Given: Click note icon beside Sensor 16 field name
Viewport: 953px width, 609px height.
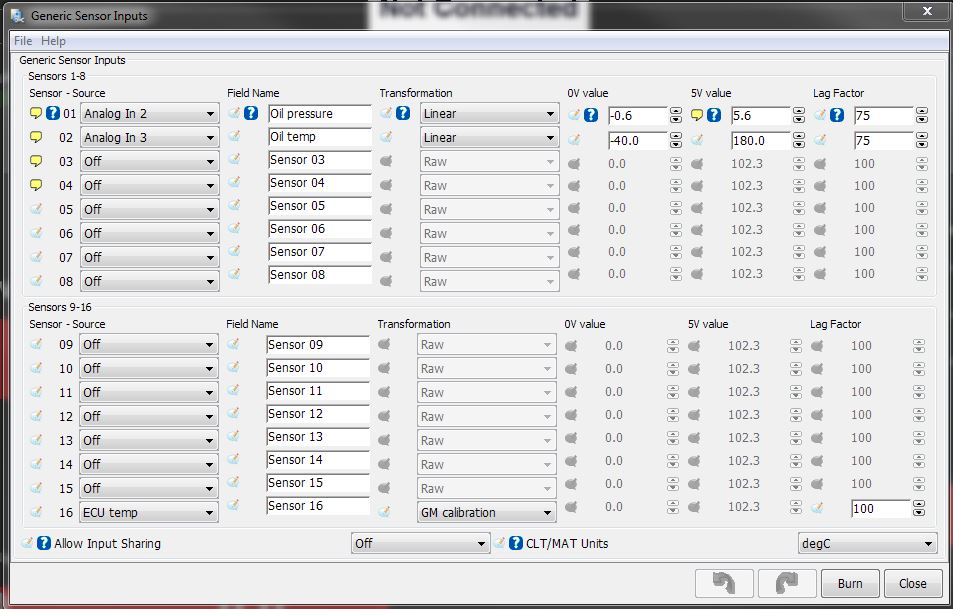Looking at the screenshot, I should pyautogui.click(x=233, y=505).
